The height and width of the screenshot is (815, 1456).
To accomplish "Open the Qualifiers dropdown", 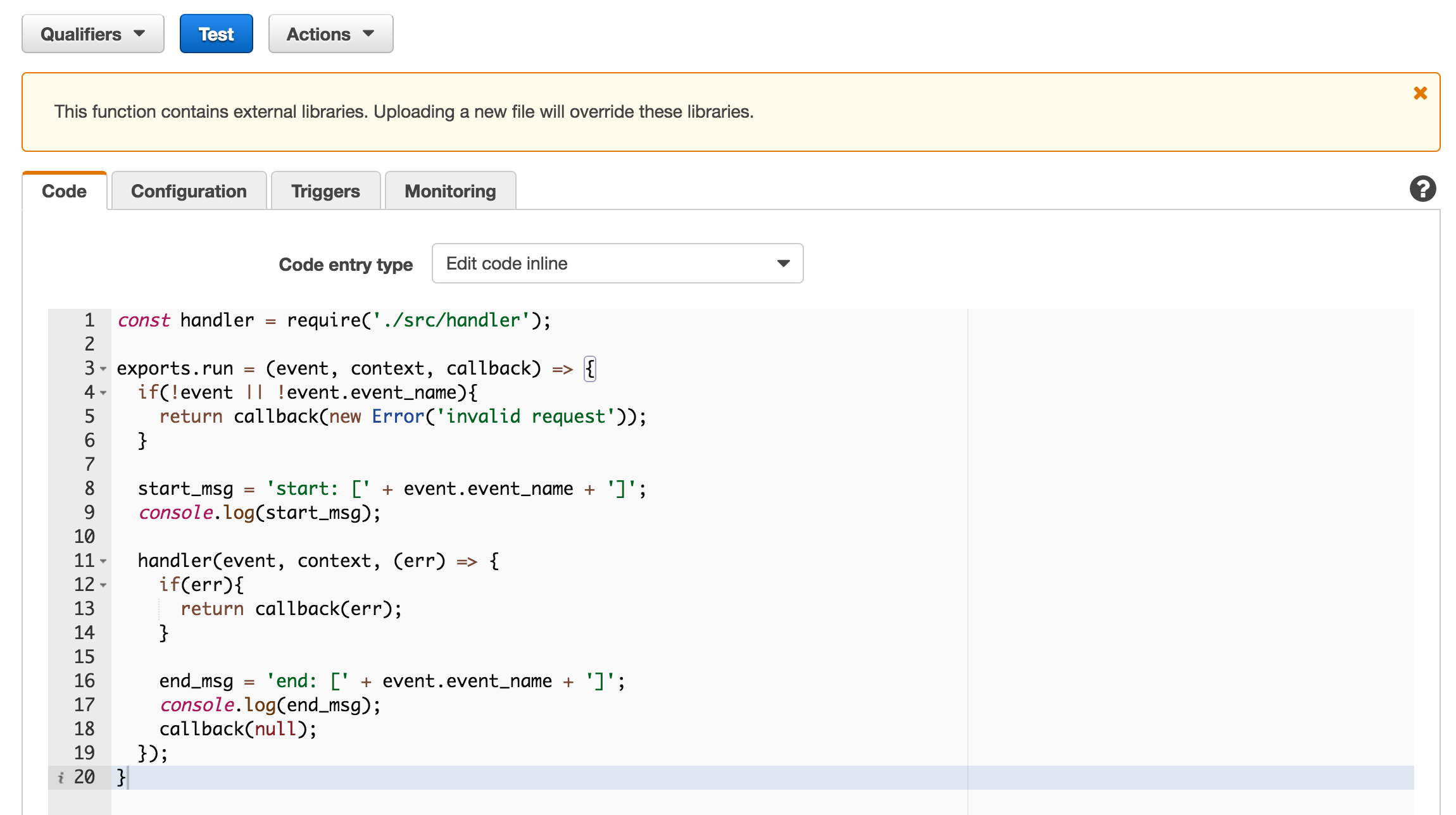I will pyautogui.click(x=93, y=34).
